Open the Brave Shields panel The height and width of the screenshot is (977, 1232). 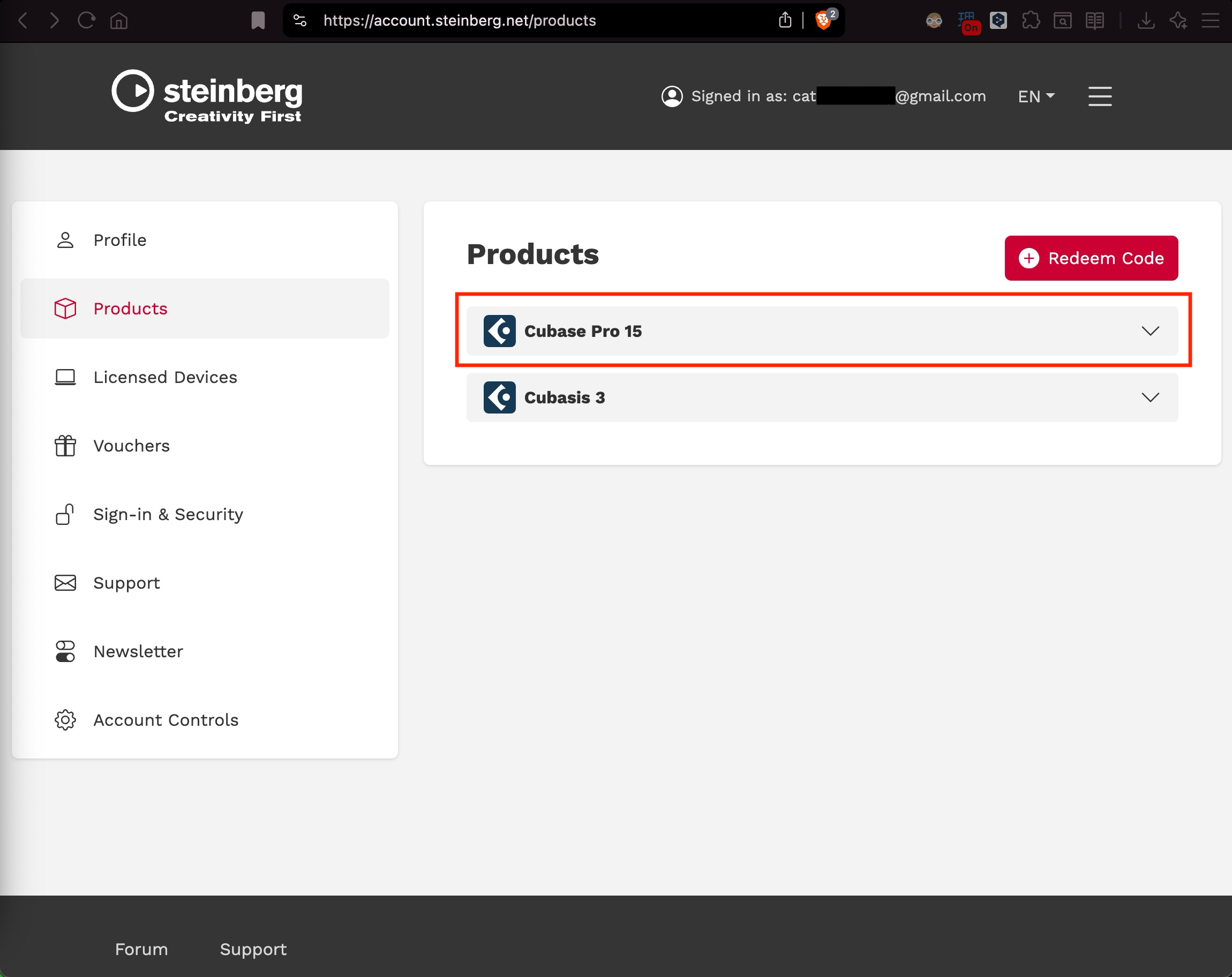(x=824, y=20)
